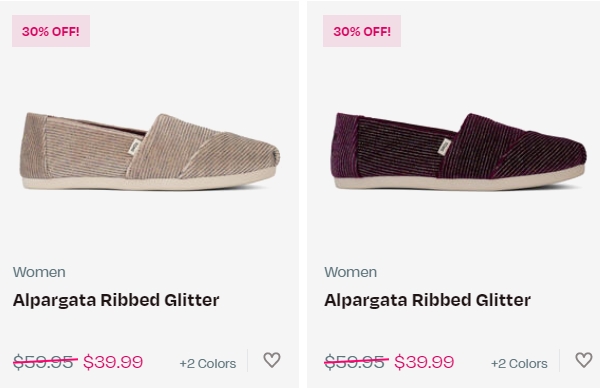Click the $39.99 sale price of the burgundy shoe
Viewport: 600px width, 388px height.
coord(424,362)
